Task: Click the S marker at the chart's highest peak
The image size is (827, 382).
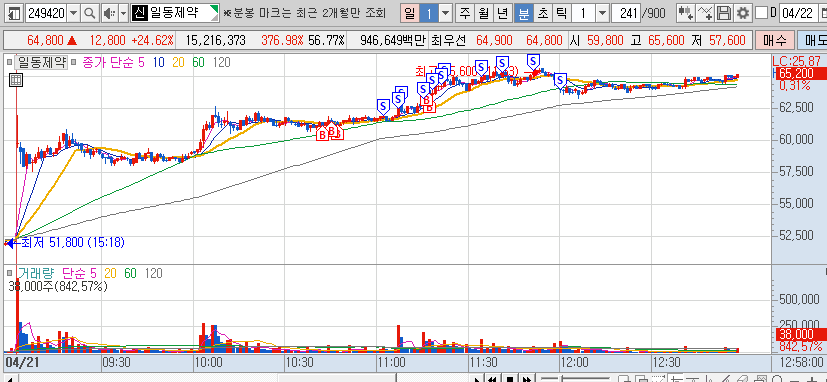Action: (x=534, y=61)
